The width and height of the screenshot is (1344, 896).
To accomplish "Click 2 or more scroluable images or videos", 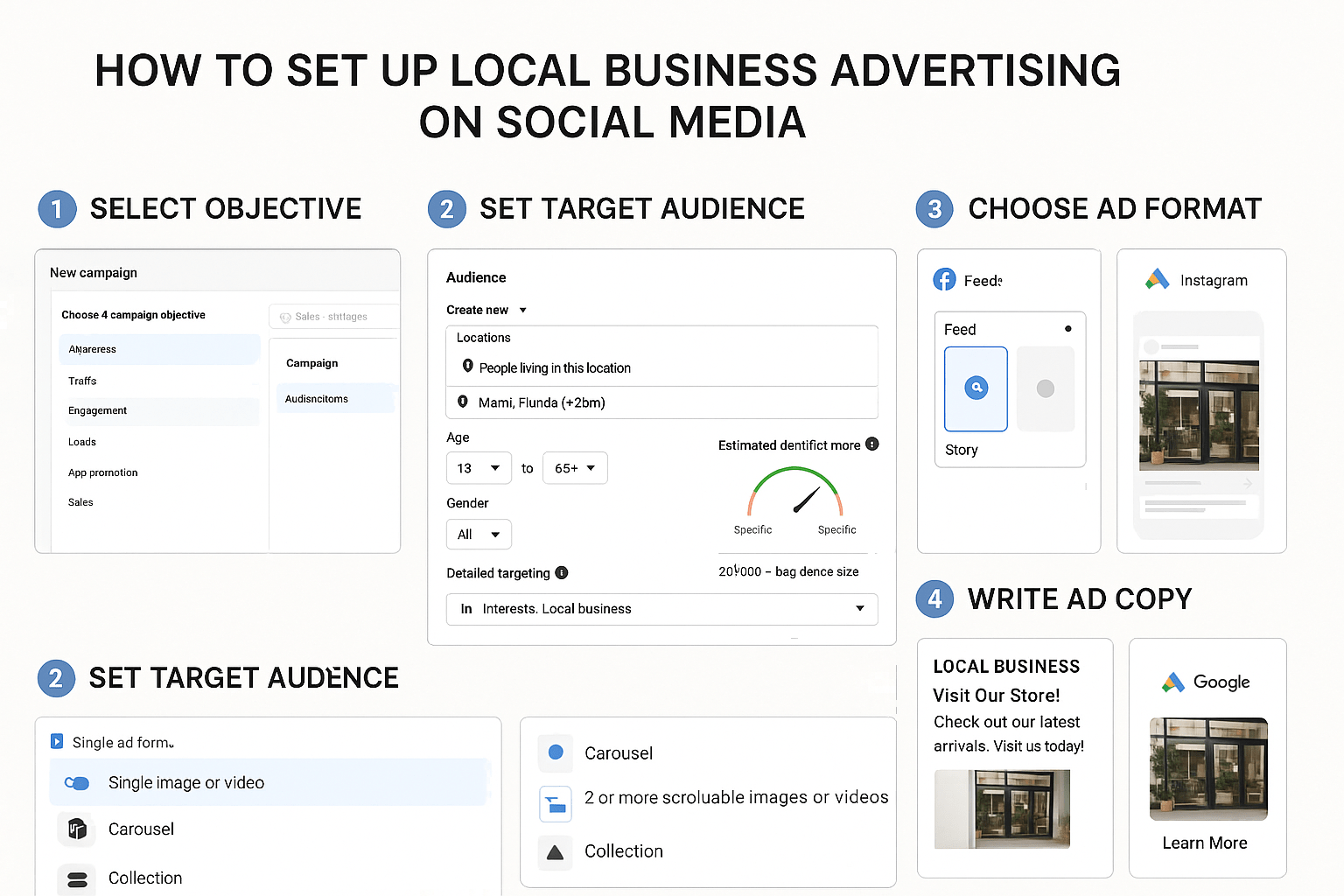I will (x=736, y=797).
